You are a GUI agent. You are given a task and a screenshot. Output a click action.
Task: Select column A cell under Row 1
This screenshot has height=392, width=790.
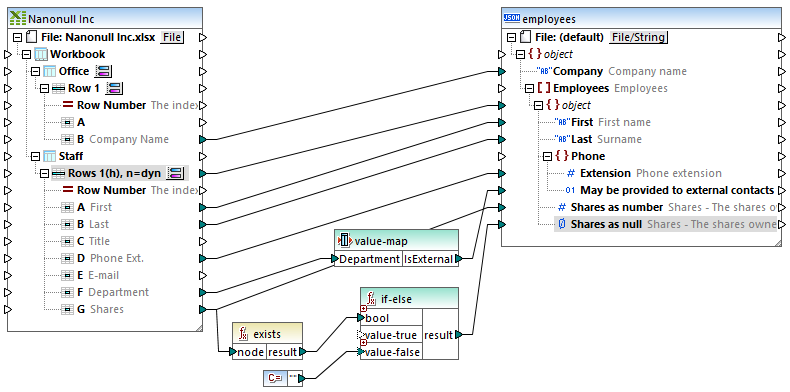click(x=73, y=122)
